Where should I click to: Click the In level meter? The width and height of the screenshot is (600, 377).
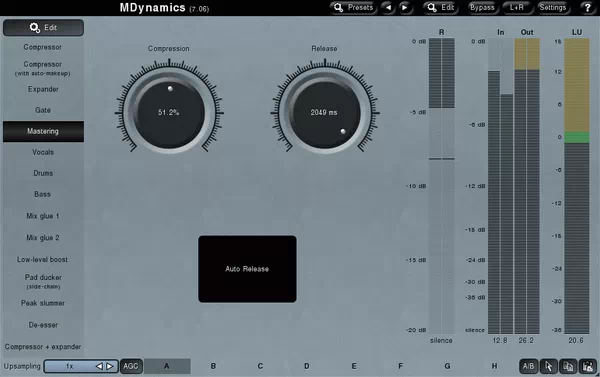501,186
